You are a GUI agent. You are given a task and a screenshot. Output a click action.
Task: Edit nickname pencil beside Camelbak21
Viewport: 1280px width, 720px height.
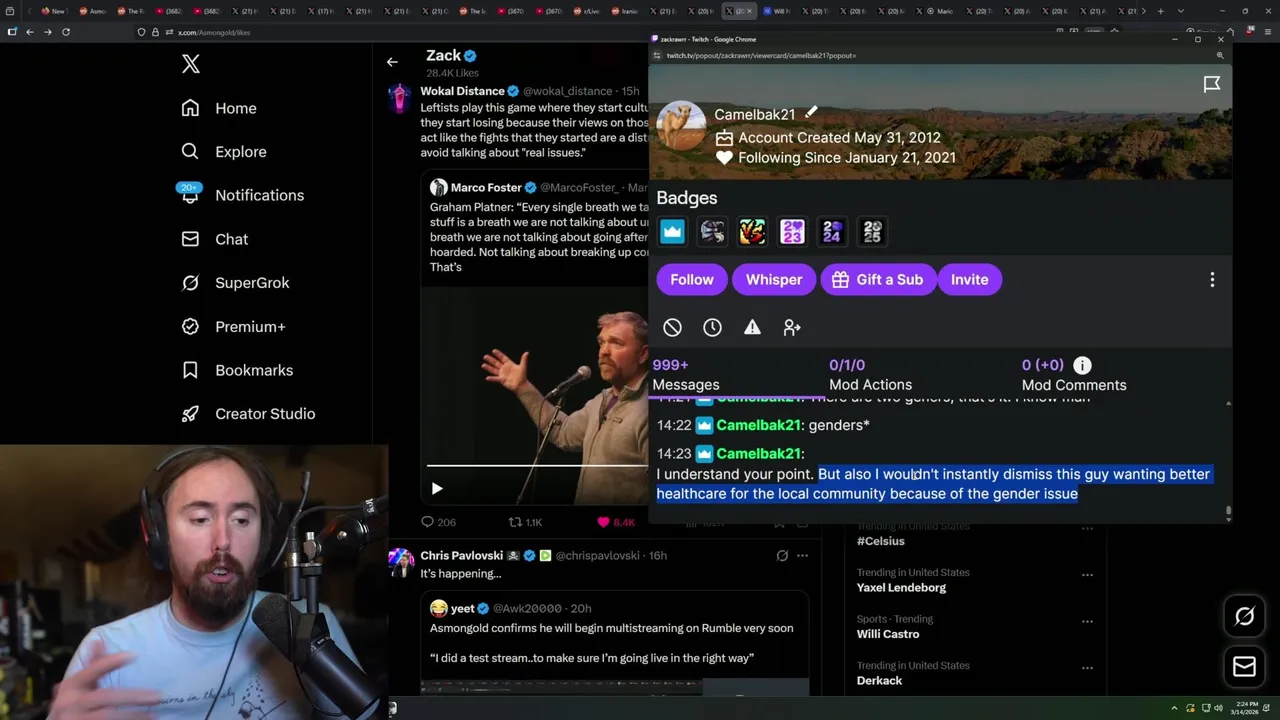[812, 113]
